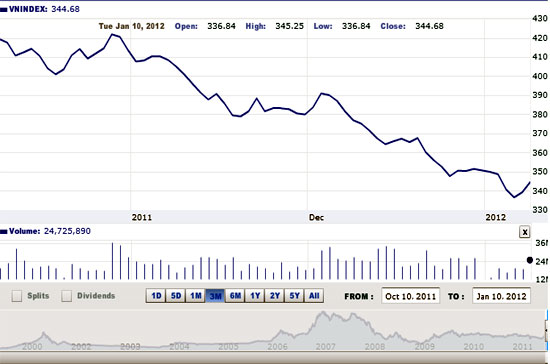Show All history range
Viewport: 550px width, 364px height.
(314, 296)
